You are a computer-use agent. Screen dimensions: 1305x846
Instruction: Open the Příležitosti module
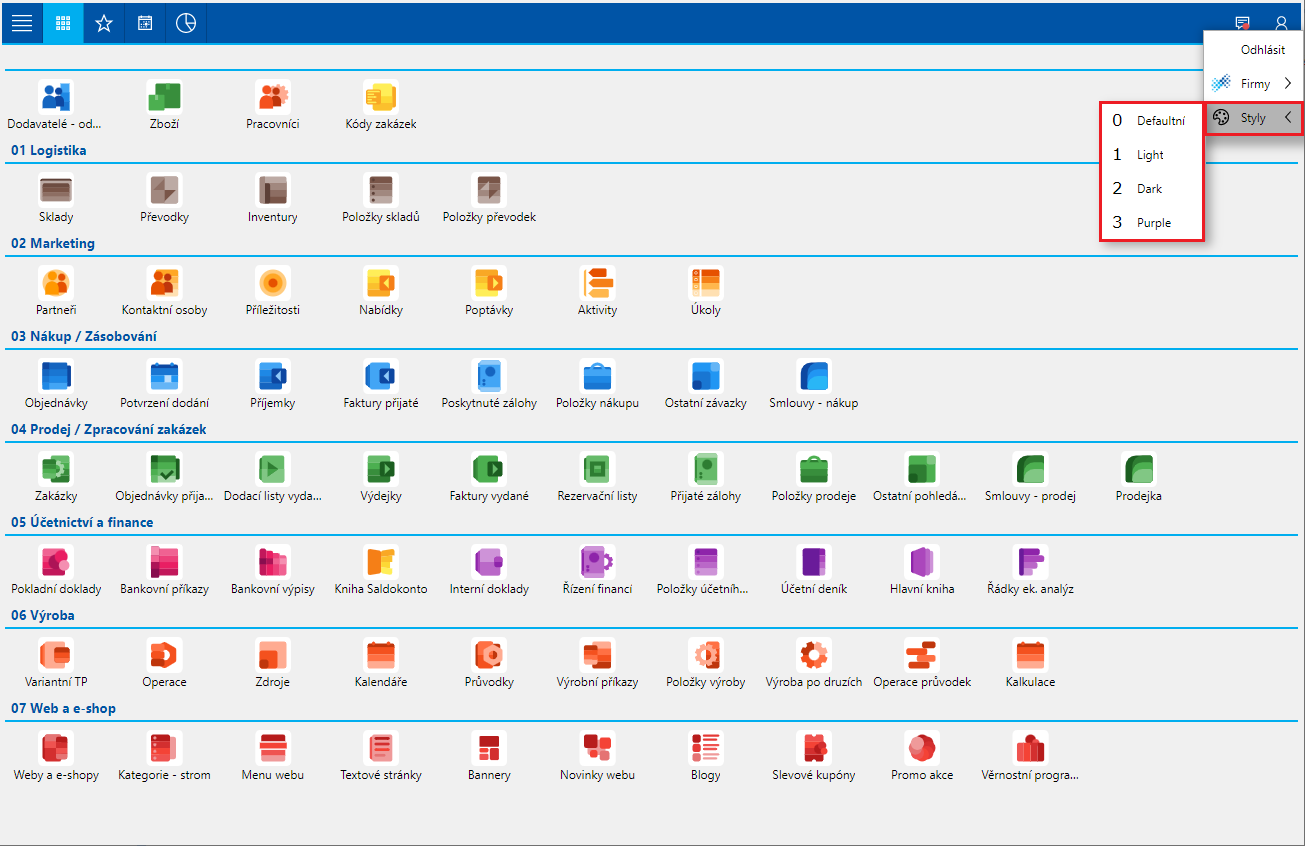point(273,290)
